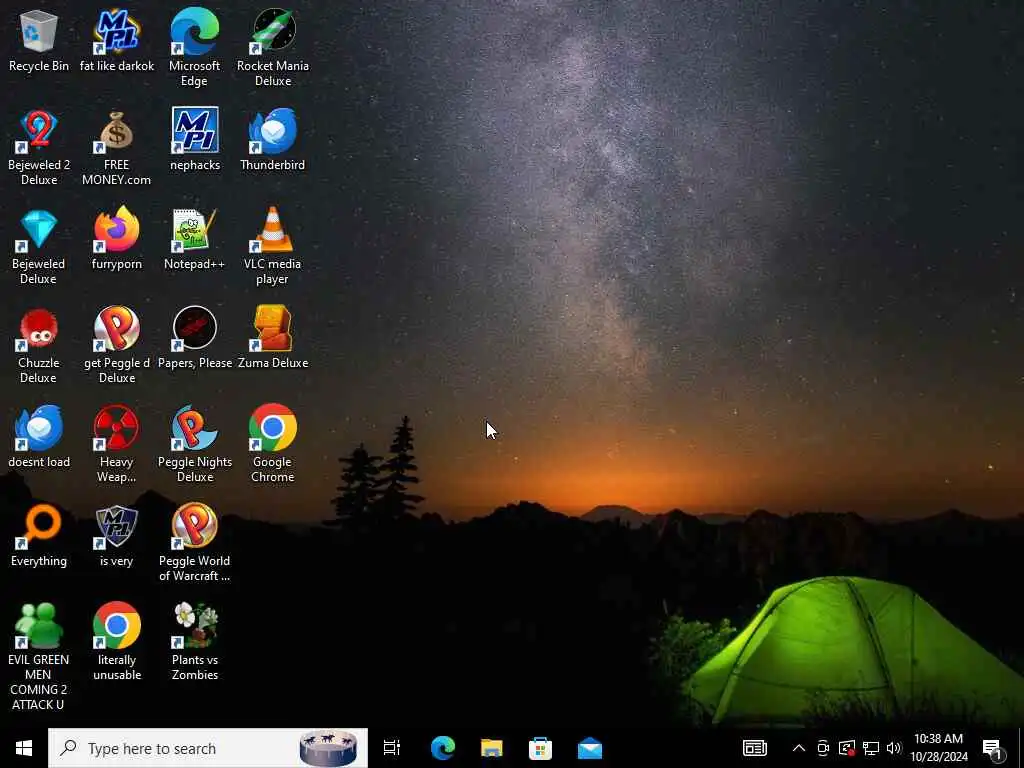1024x768 pixels.
Task: Select the Plants vs Zombies icon
Action: pos(195,626)
